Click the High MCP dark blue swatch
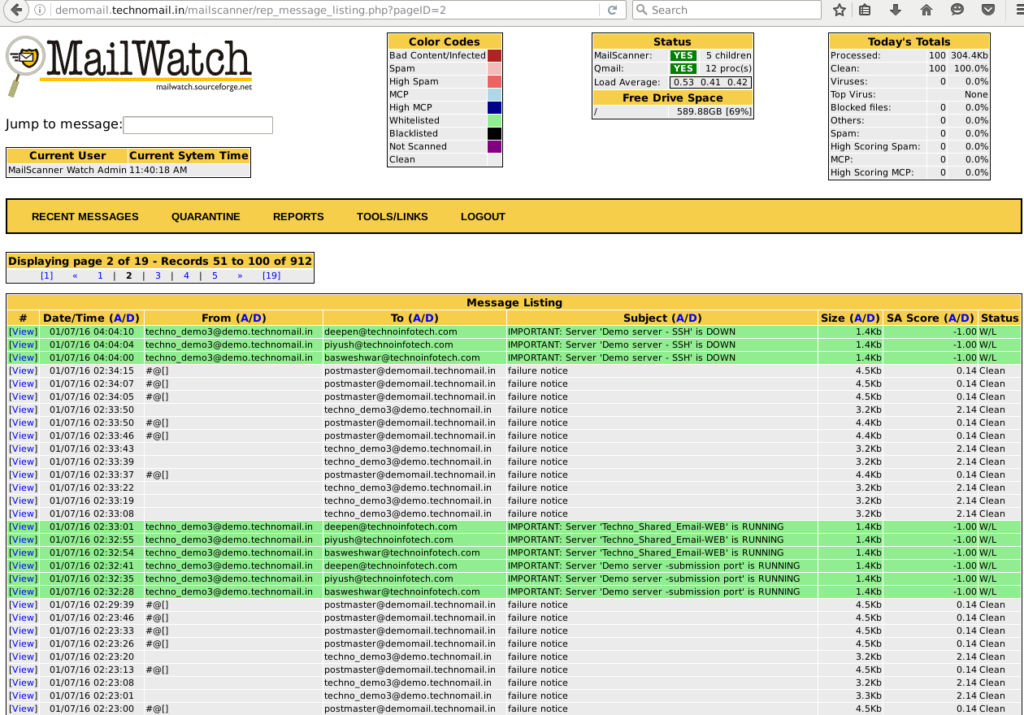1024x715 pixels. point(494,108)
